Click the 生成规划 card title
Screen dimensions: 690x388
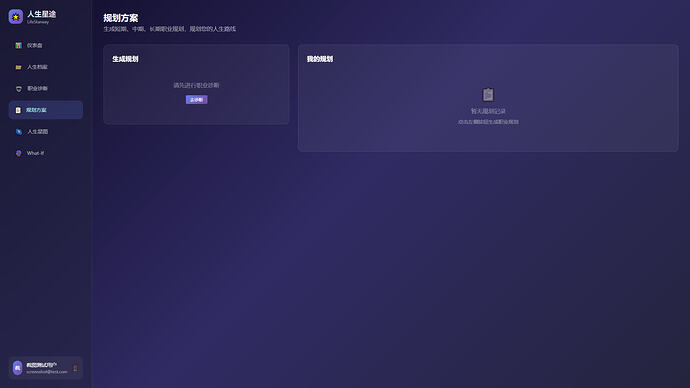(x=125, y=59)
